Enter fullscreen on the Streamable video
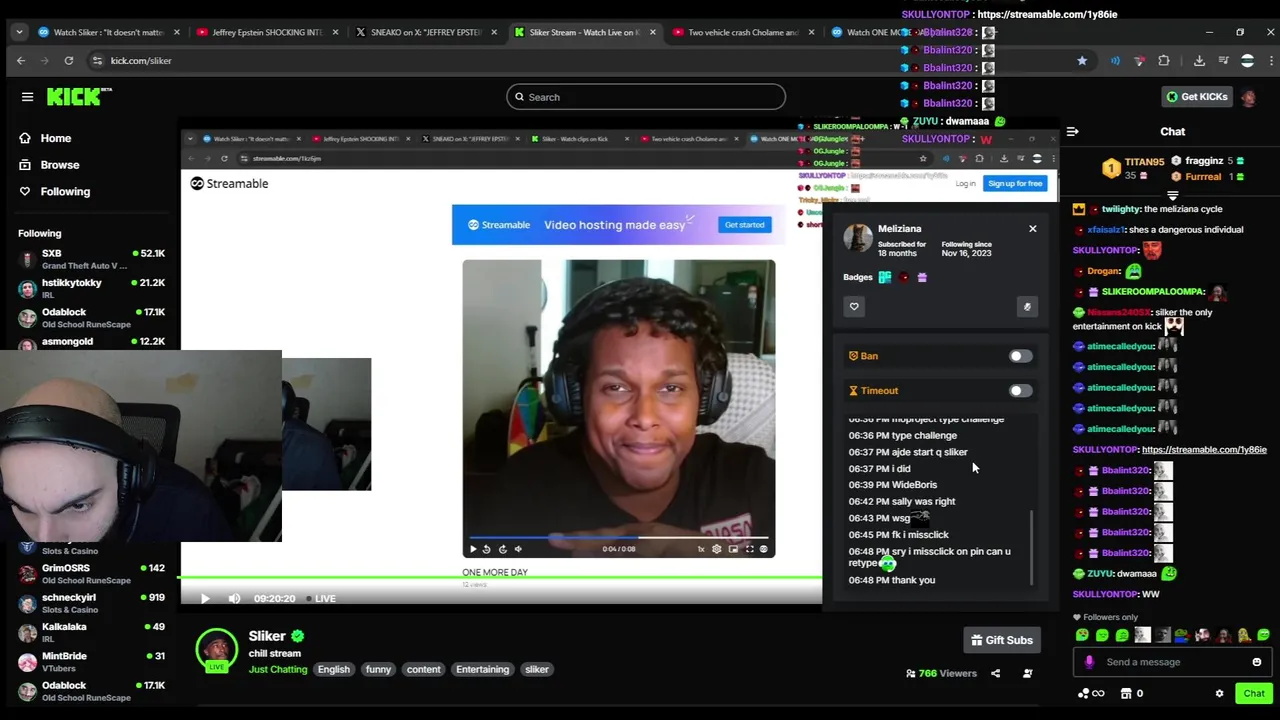Viewport: 1280px width, 720px height. pos(749,549)
